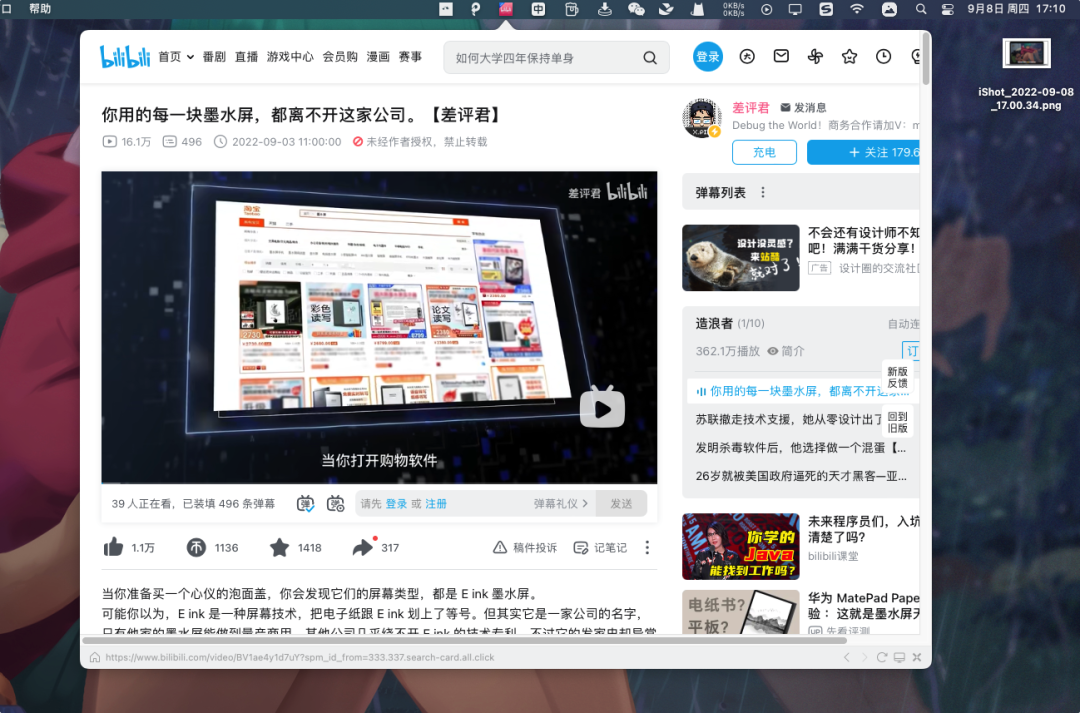Open the 漫画 navigation item

coord(377,56)
